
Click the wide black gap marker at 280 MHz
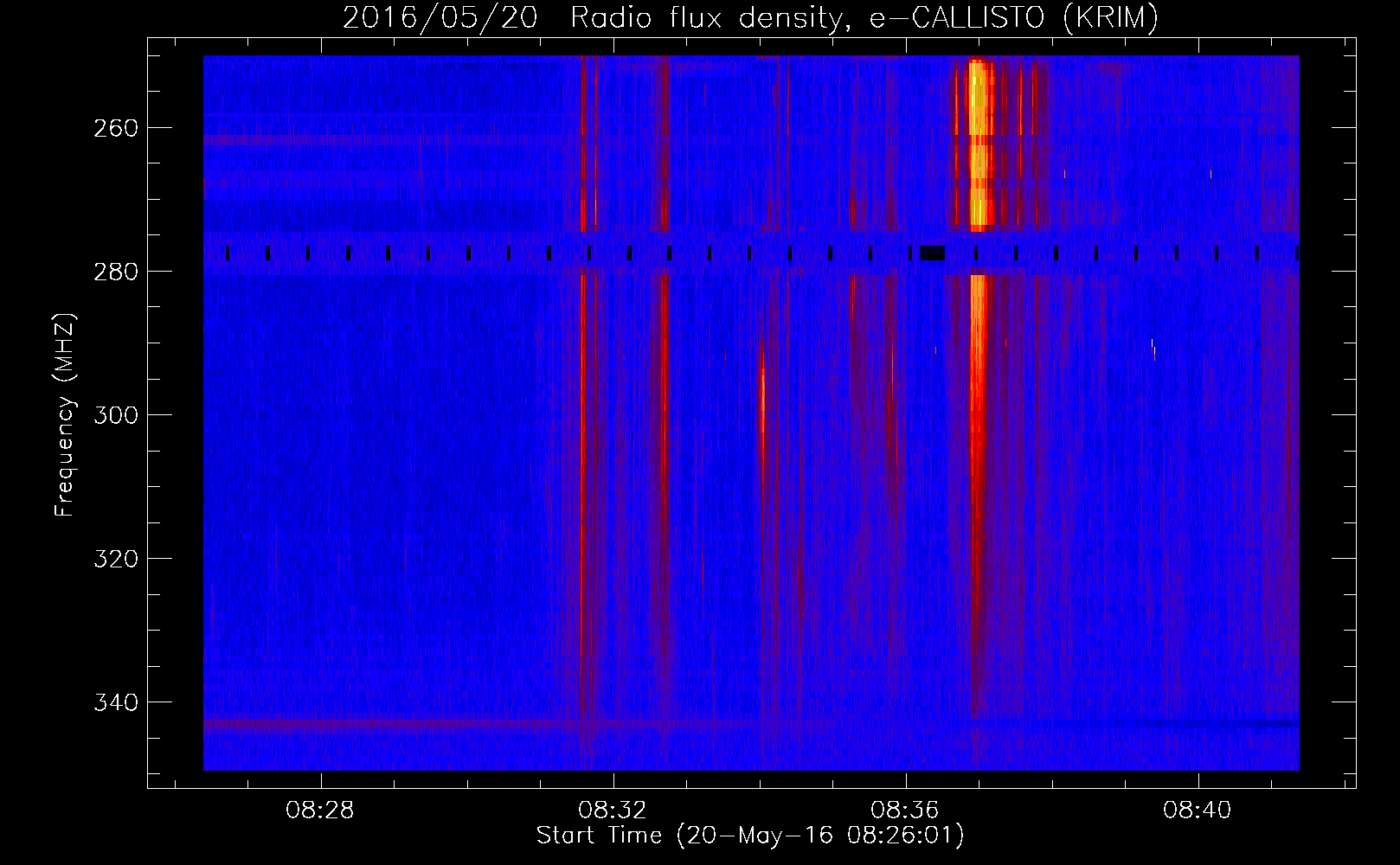point(932,253)
